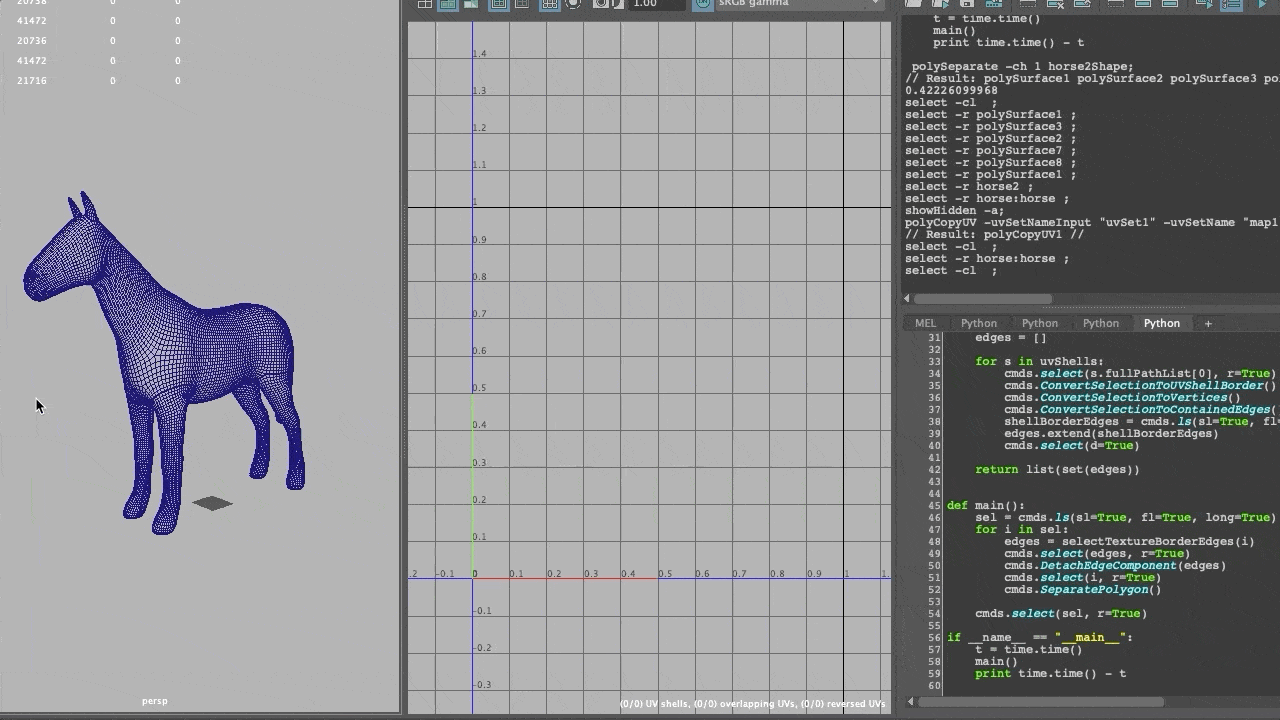Click 'for i in sel:' on line 47
The width and height of the screenshot is (1280, 720).
(1021, 529)
